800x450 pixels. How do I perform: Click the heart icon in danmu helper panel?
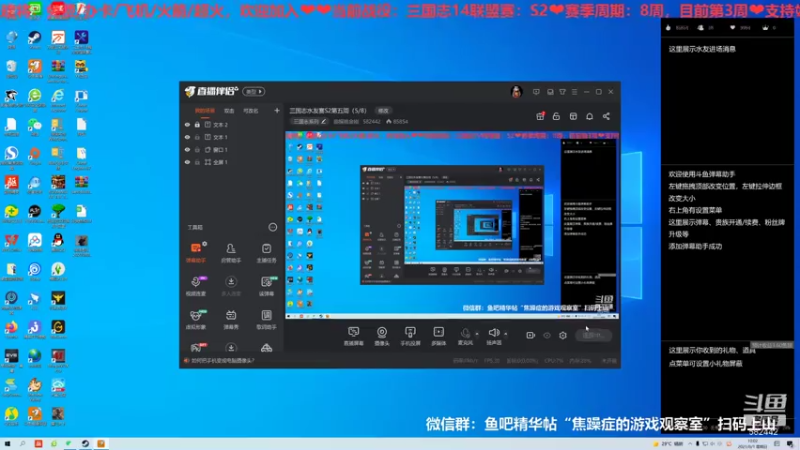tap(732, 28)
